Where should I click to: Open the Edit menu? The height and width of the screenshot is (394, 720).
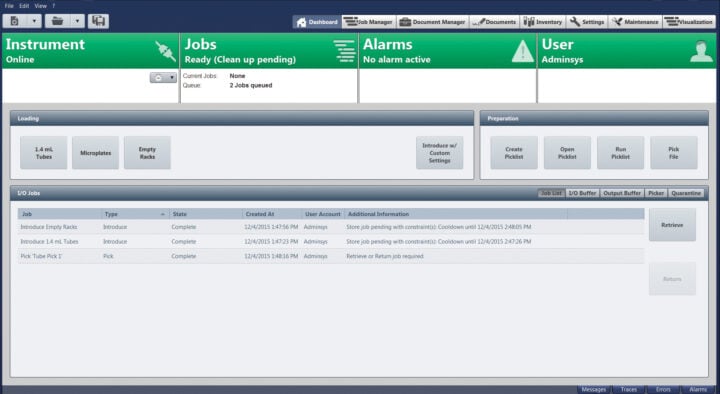[24, 6]
